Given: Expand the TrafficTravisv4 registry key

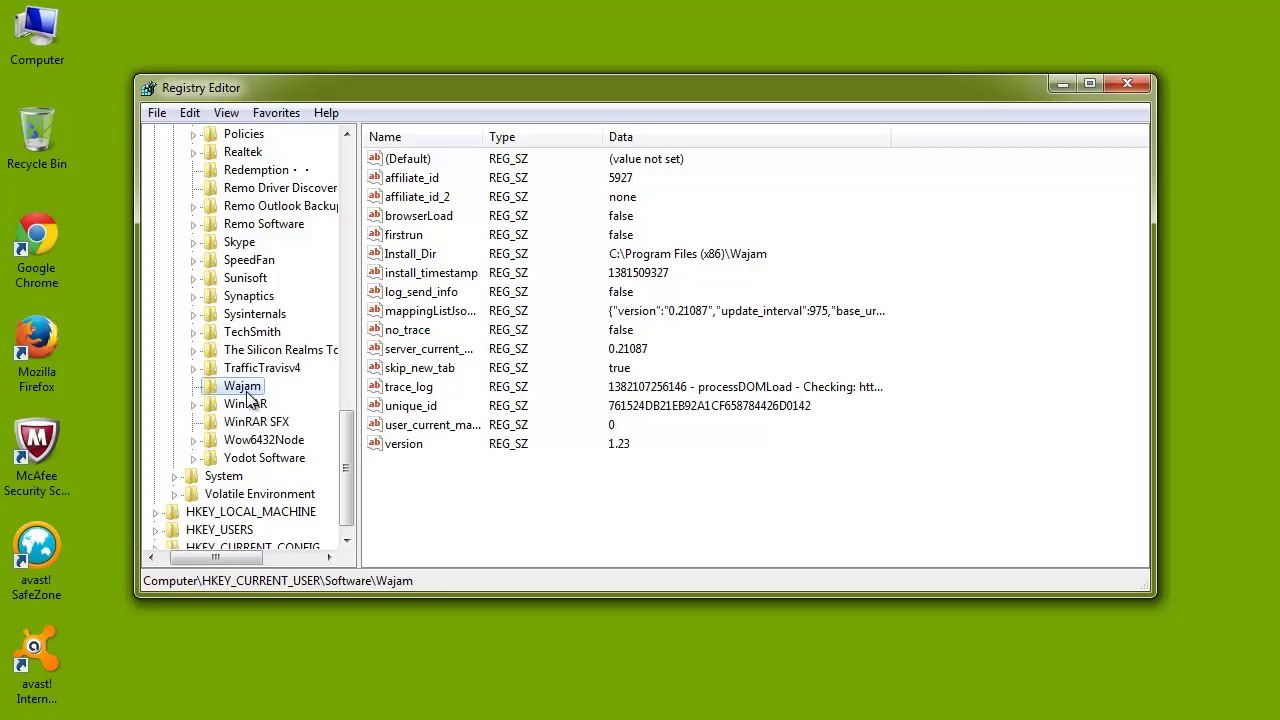Looking at the screenshot, I should coord(193,368).
